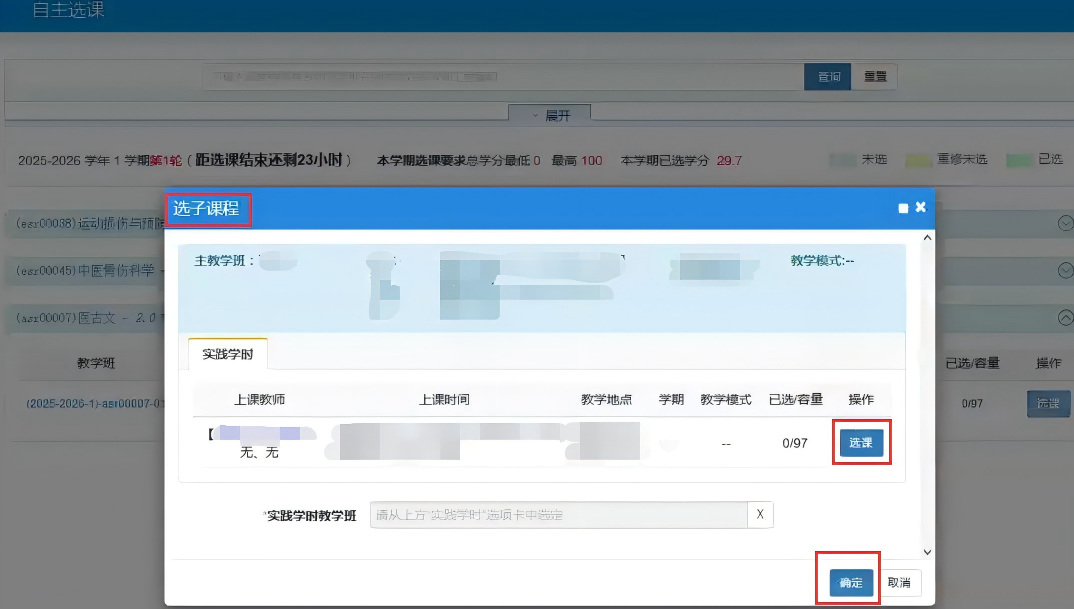The image size is (1074, 609).
Task: Expand the 运动损伤与预防 course row chevron
Action: [1065, 224]
